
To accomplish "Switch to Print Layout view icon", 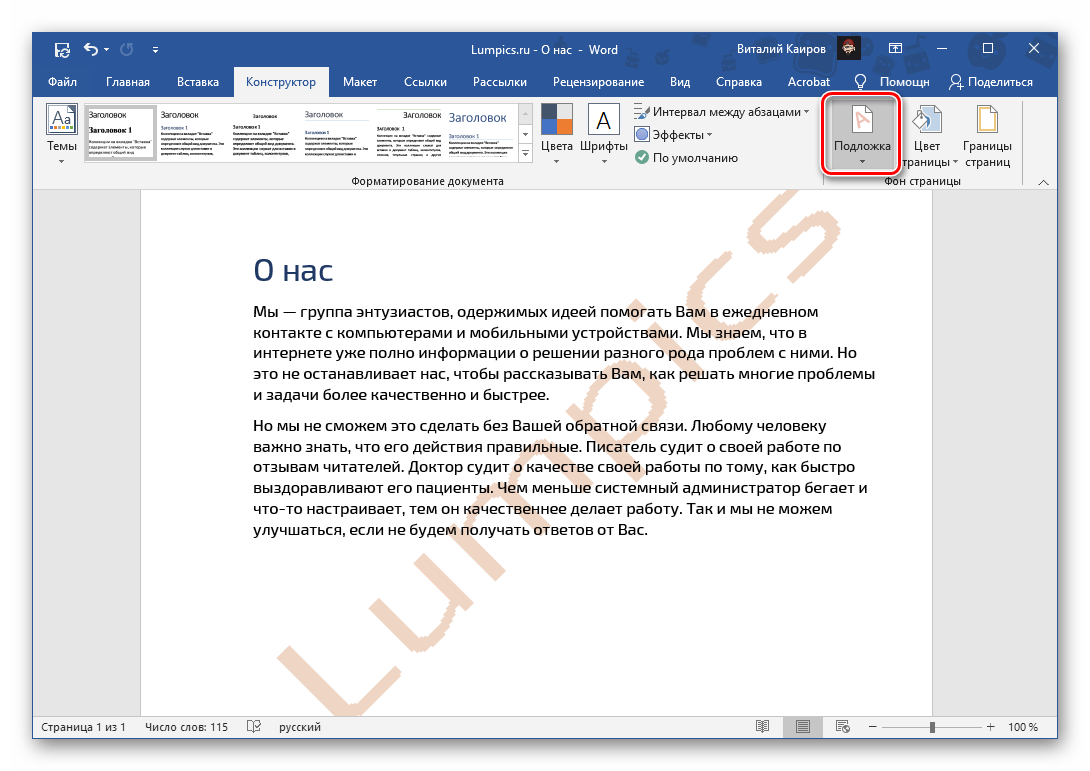I will 803,727.
